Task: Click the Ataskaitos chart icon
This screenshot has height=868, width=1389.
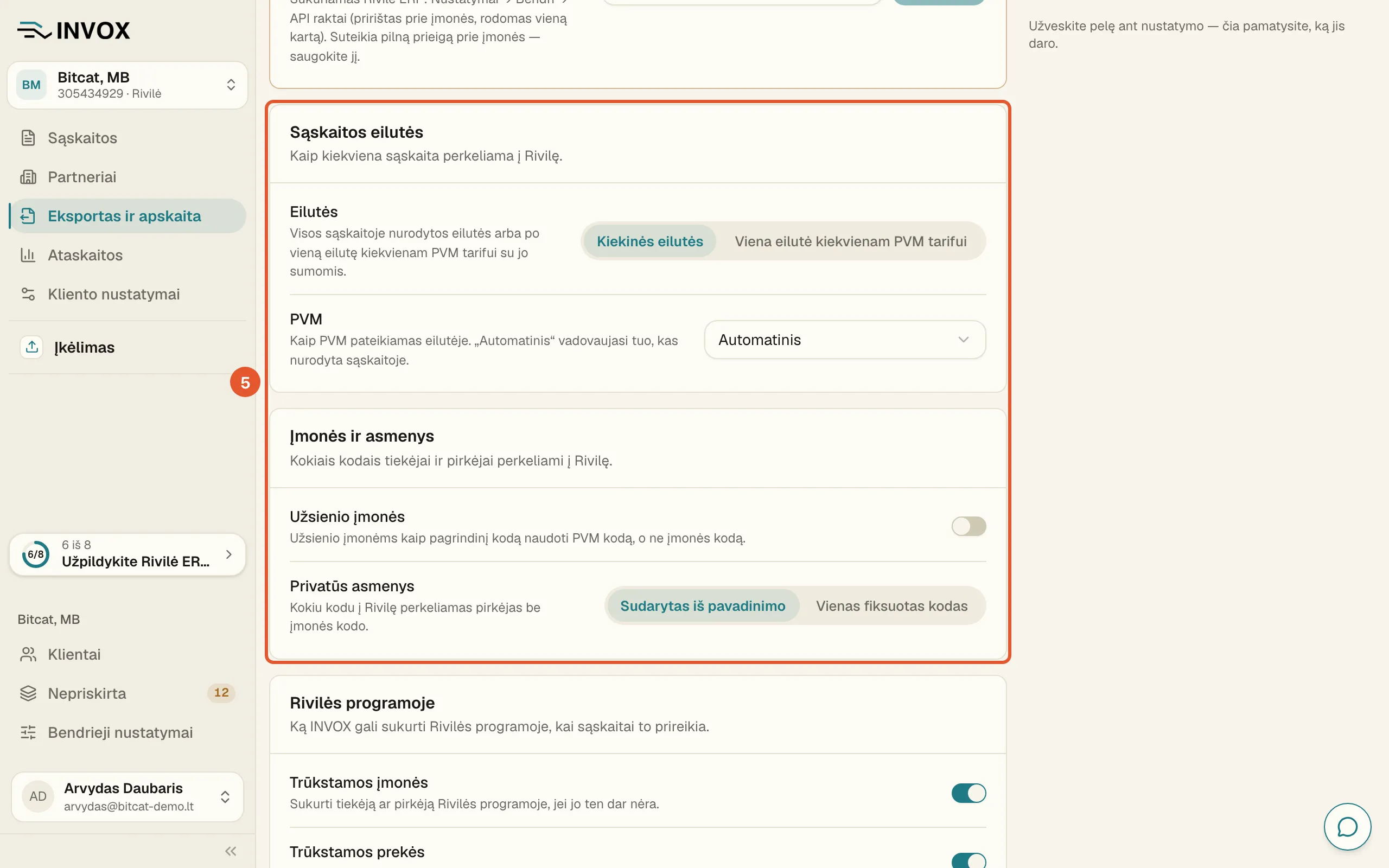Action: click(x=28, y=255)
